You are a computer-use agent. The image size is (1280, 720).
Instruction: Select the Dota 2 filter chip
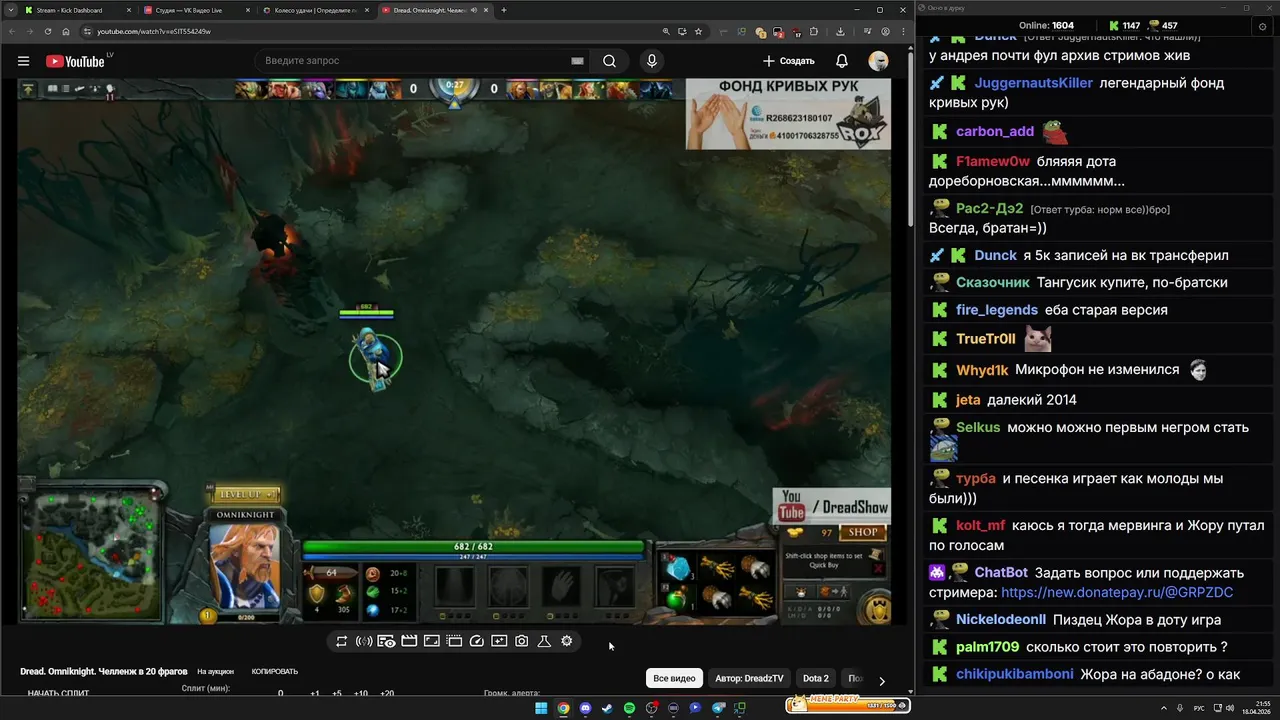[816, 678]
